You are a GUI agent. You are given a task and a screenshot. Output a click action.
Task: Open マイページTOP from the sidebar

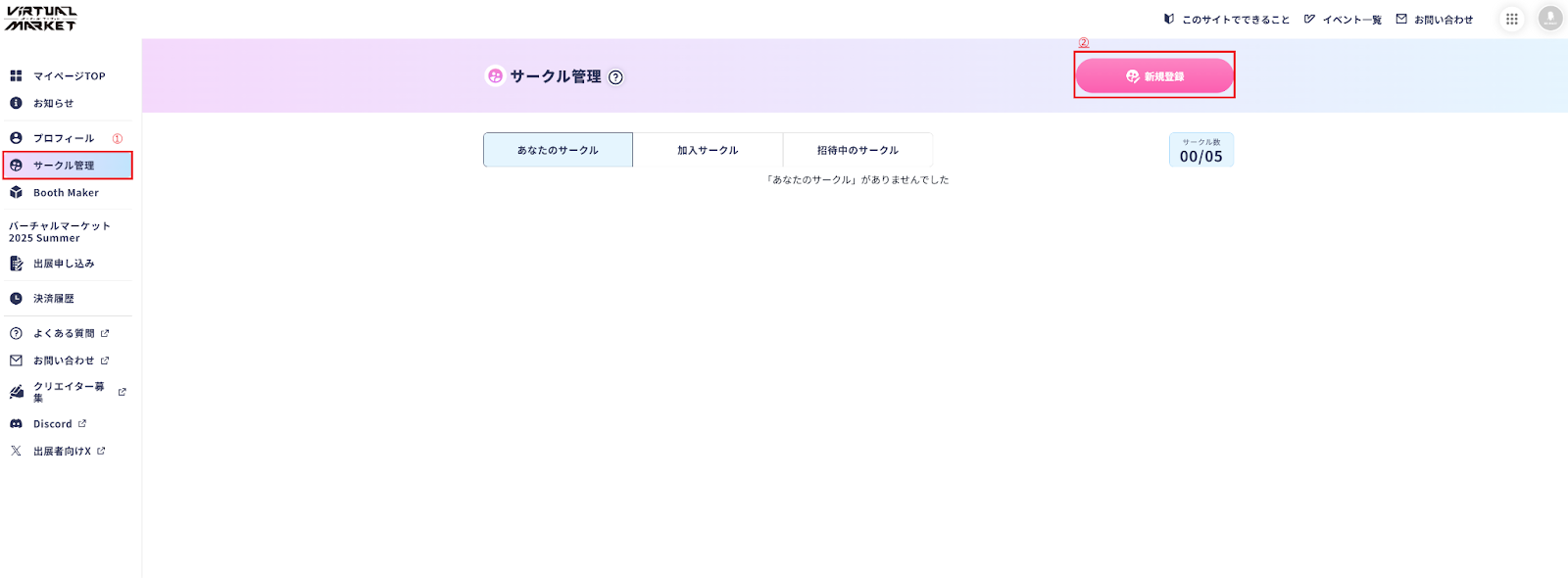(x=69, y=75)
